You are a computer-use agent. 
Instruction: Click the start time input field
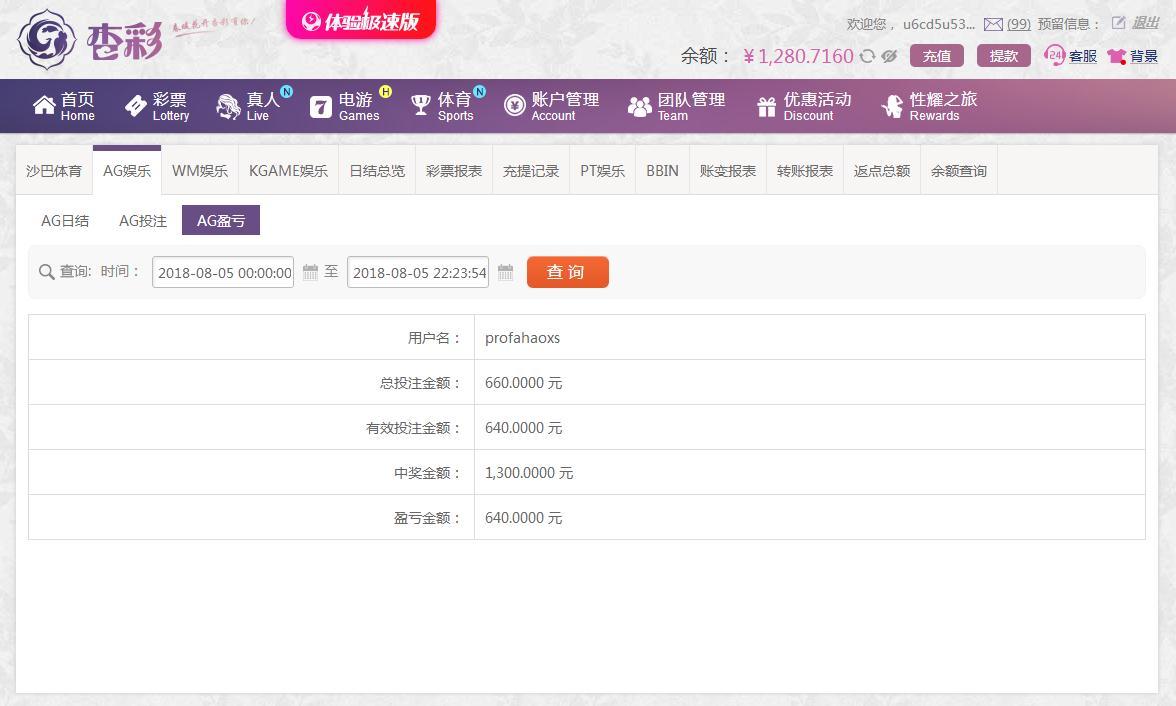tap(223, 272)
